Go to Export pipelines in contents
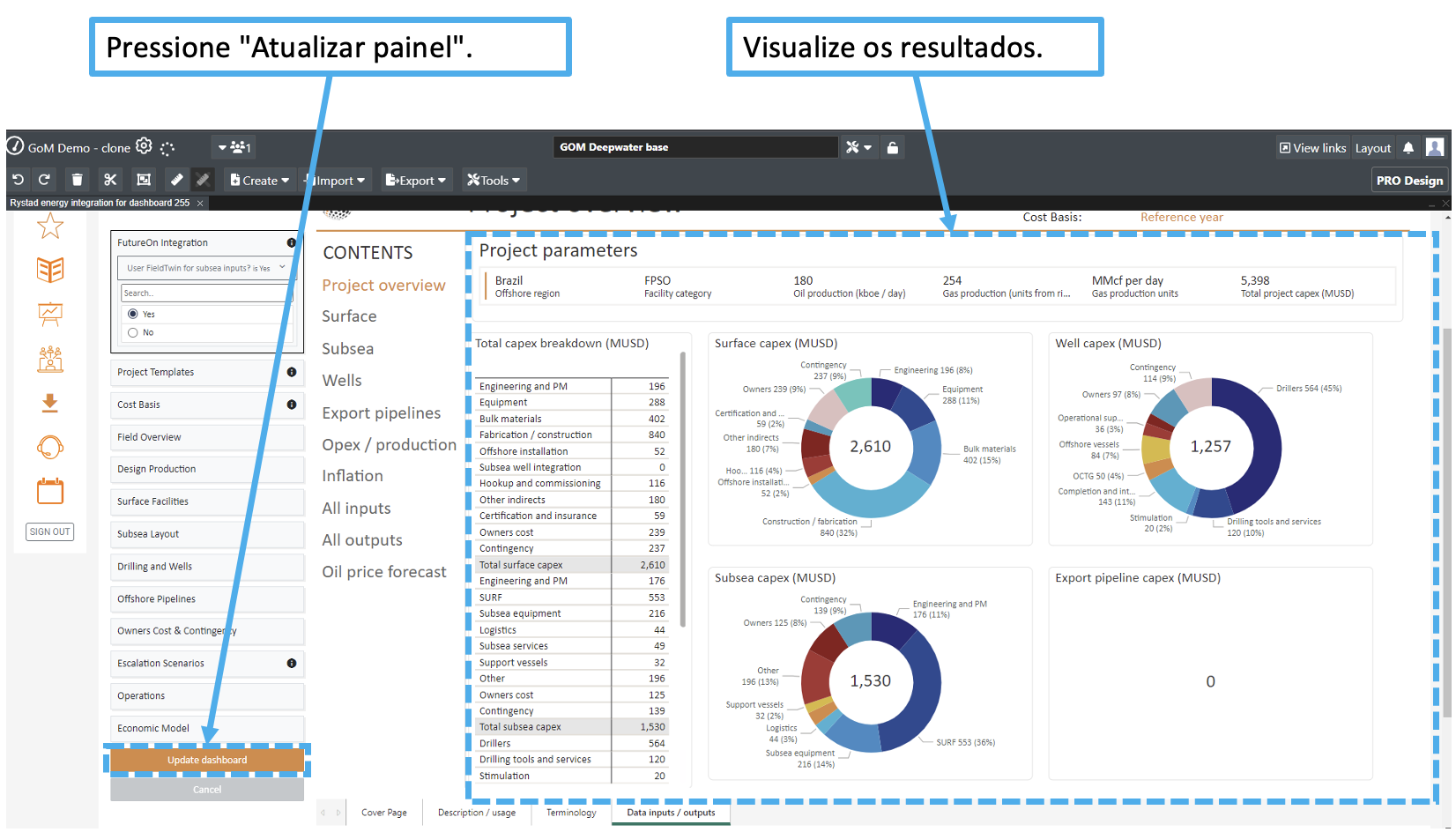 point(382,412)
